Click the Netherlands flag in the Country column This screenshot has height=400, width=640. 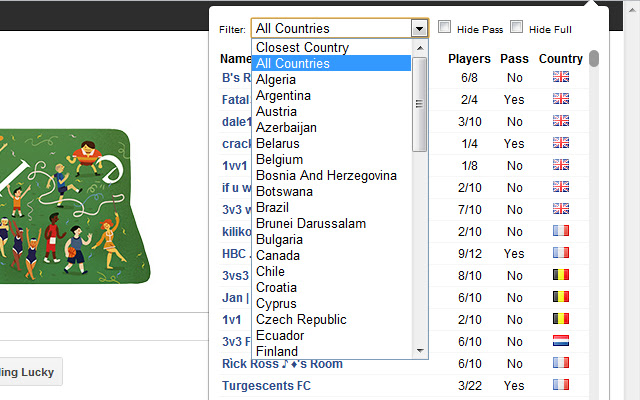(x=561, y=341)
